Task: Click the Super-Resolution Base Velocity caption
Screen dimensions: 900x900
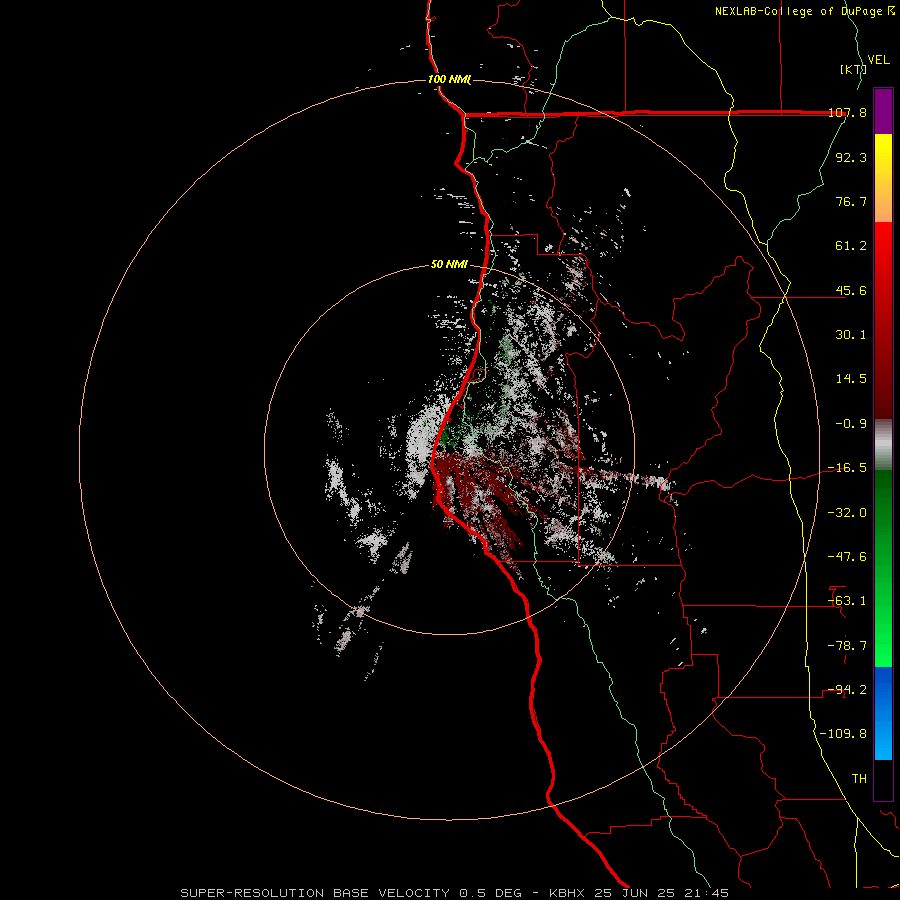Action: [x=455, y=893]
